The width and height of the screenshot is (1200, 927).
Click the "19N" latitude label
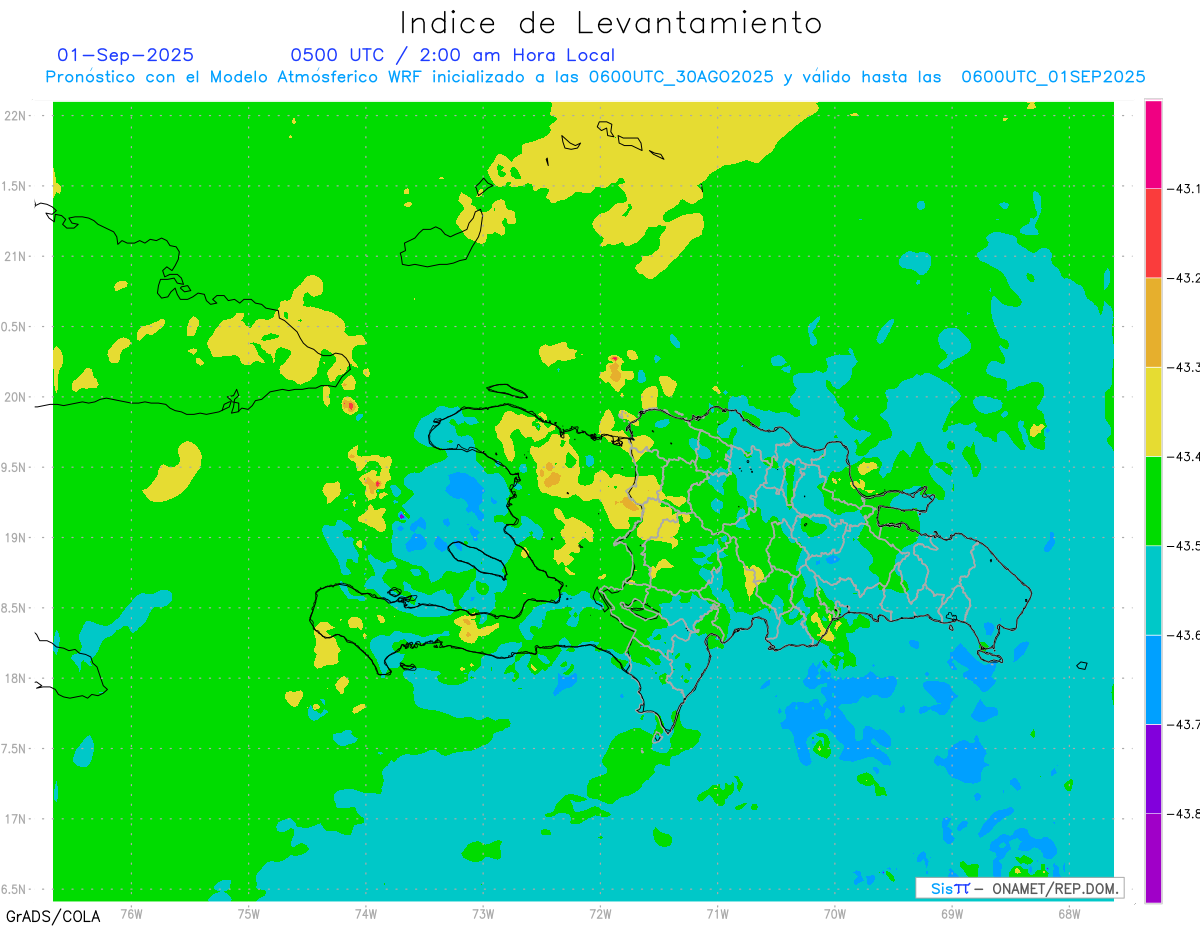[x=15, y=538]
